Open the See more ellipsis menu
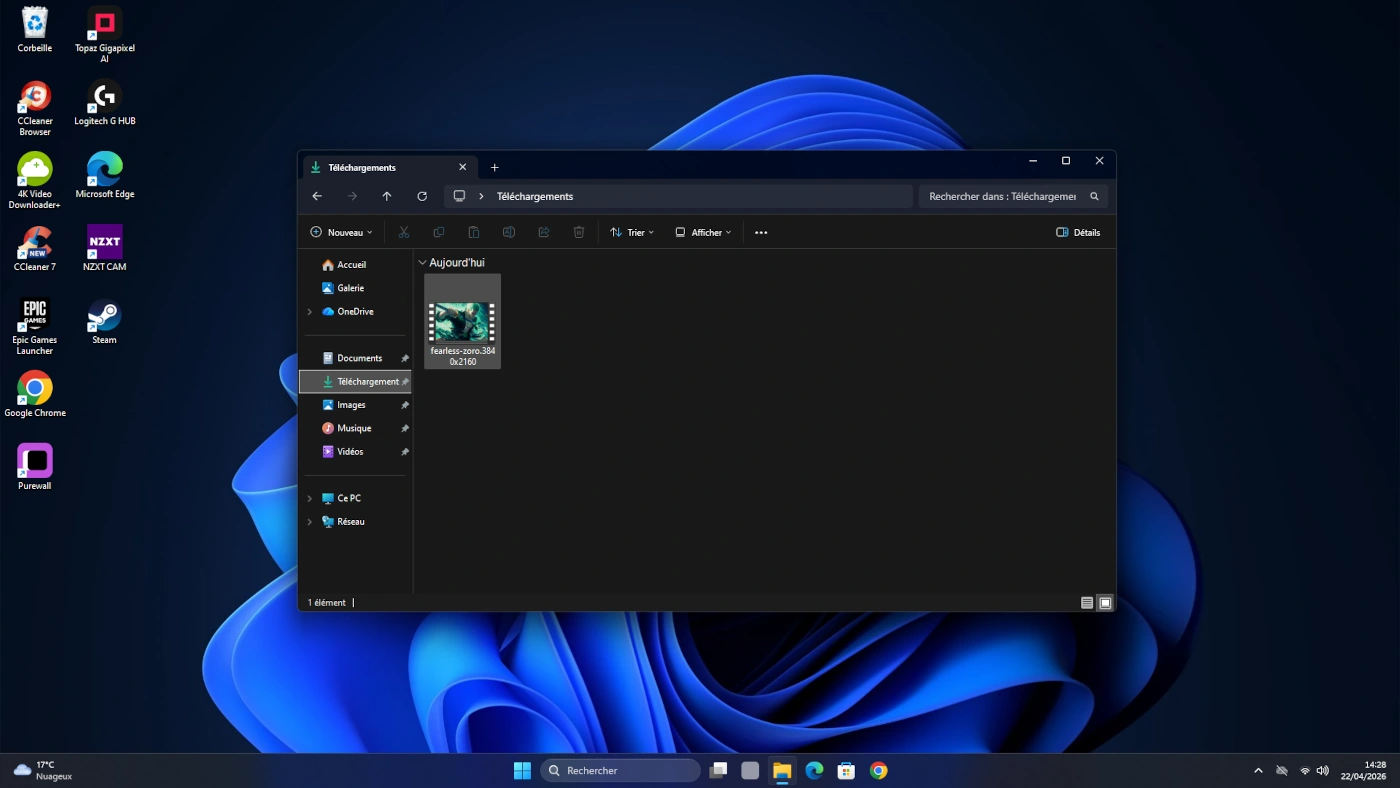 pyautogui.click(x=761, y=233)
